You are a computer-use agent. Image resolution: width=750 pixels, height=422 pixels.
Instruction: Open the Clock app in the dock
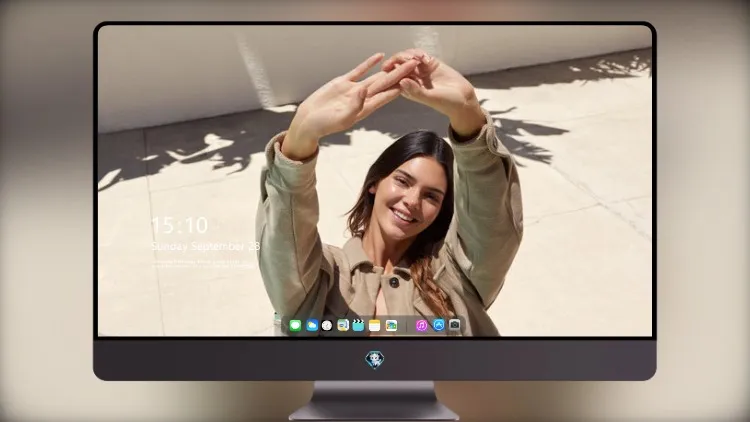pyautogui.click(x=327, y=326)
